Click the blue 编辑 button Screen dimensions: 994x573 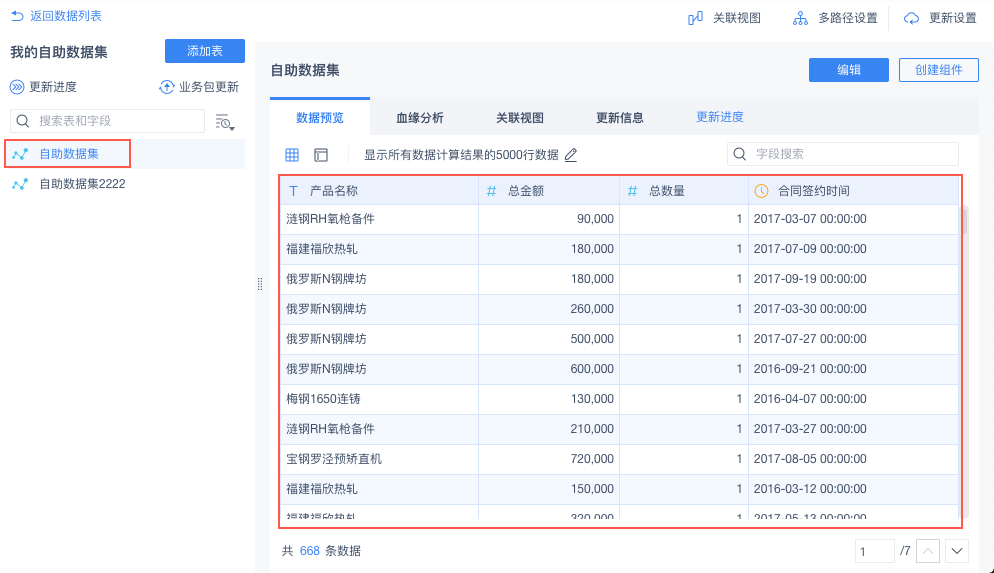(848, 70)
